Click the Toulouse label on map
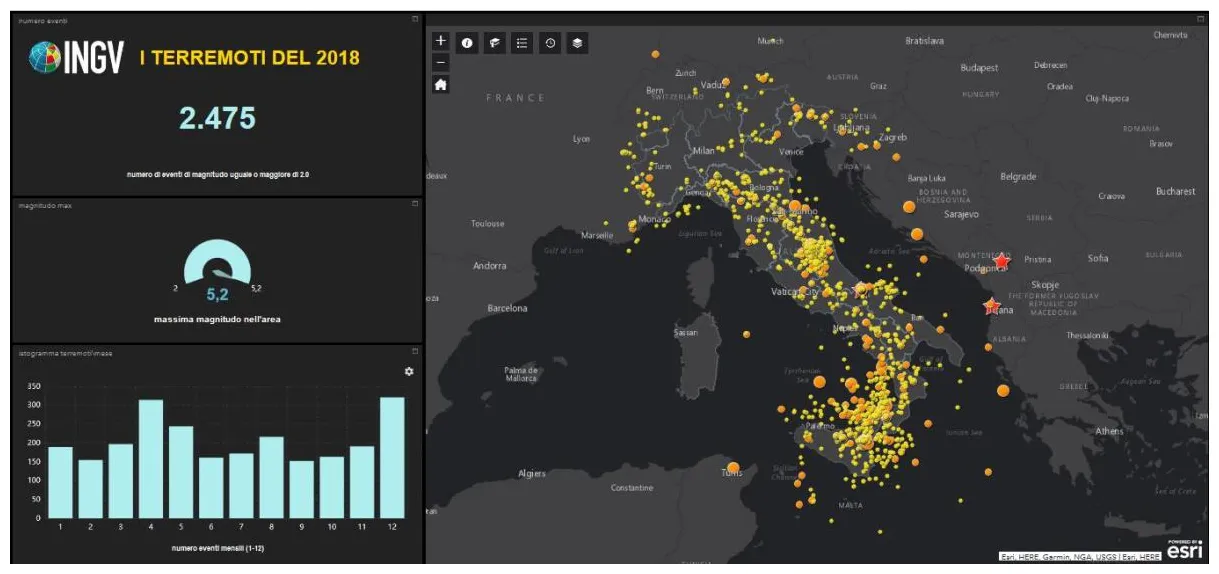 488,224
